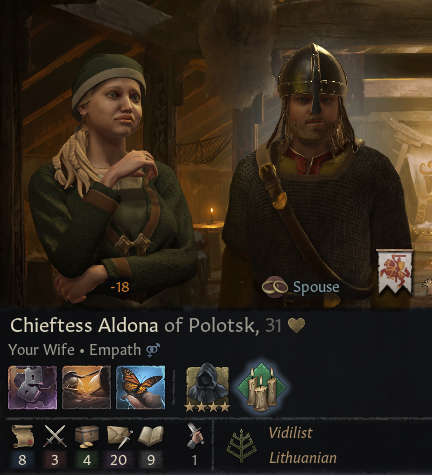Viewport: 432px width, 475px height.
Task: Select the letter and dagger Intrigue icon
Action: click(x=120, y=436)
